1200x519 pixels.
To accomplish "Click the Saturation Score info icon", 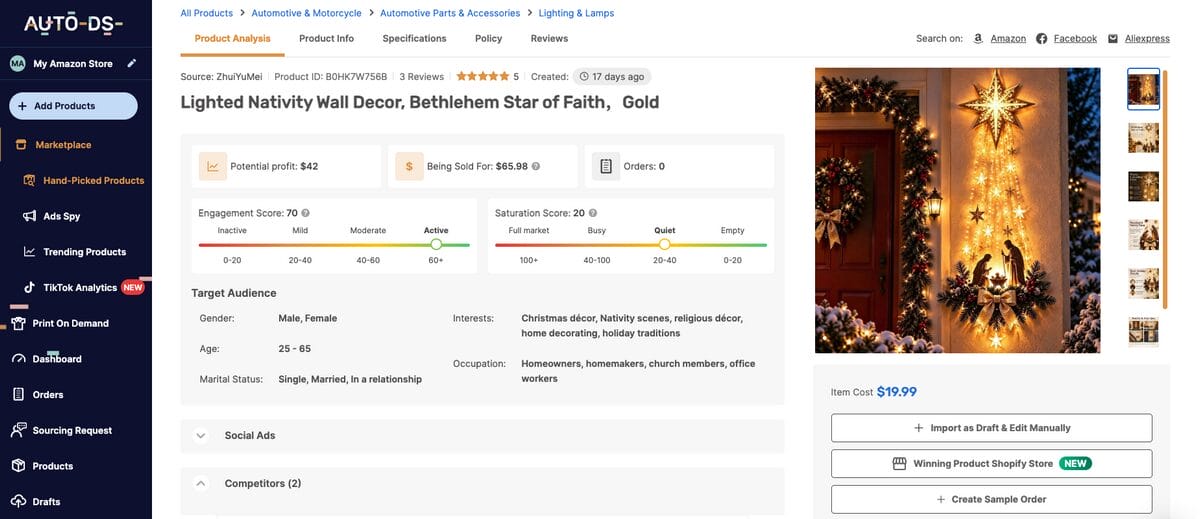I will pos(592,213).
